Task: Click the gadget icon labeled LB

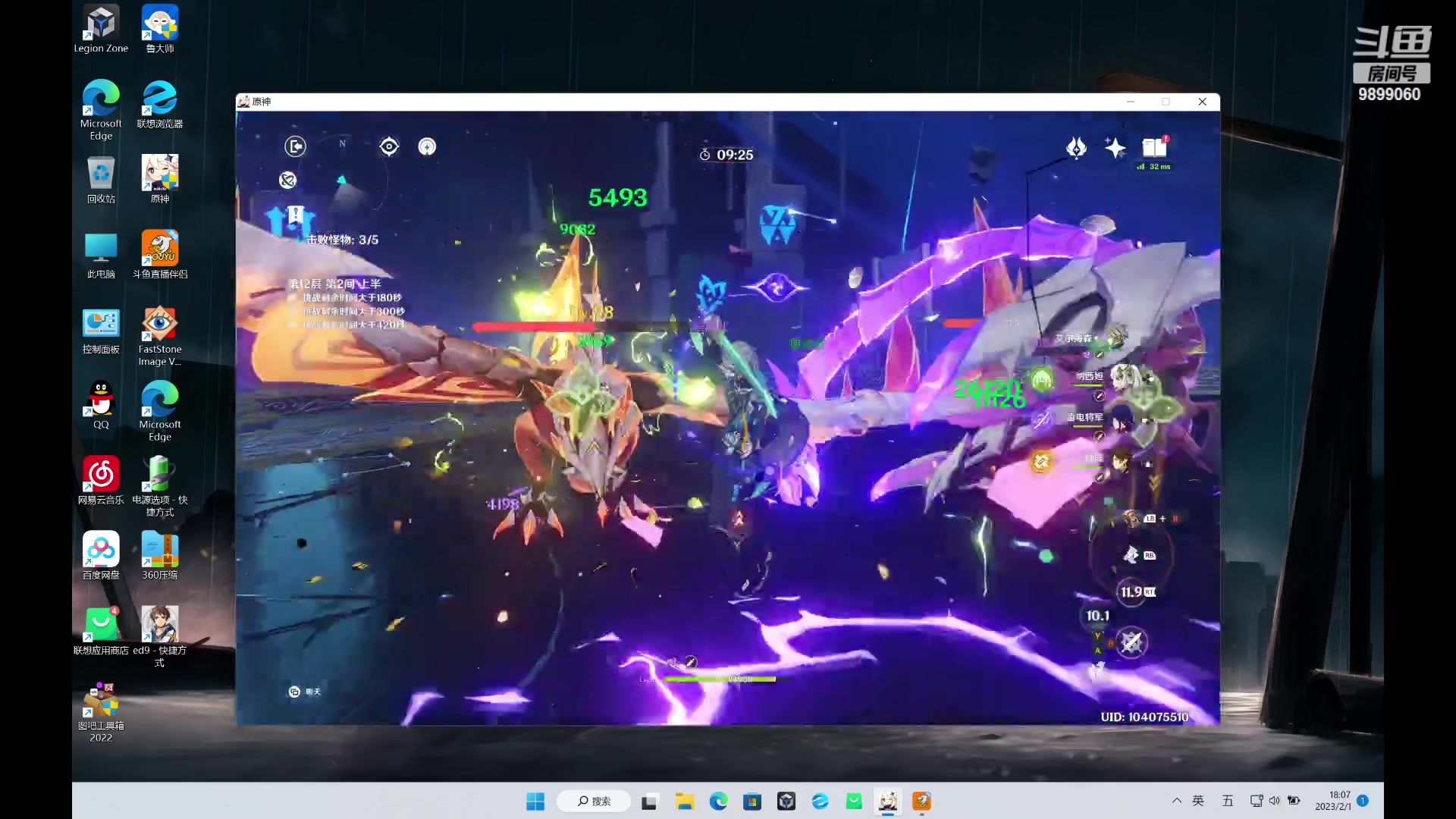Action: pyautogui.click(x=1131, y=519)
